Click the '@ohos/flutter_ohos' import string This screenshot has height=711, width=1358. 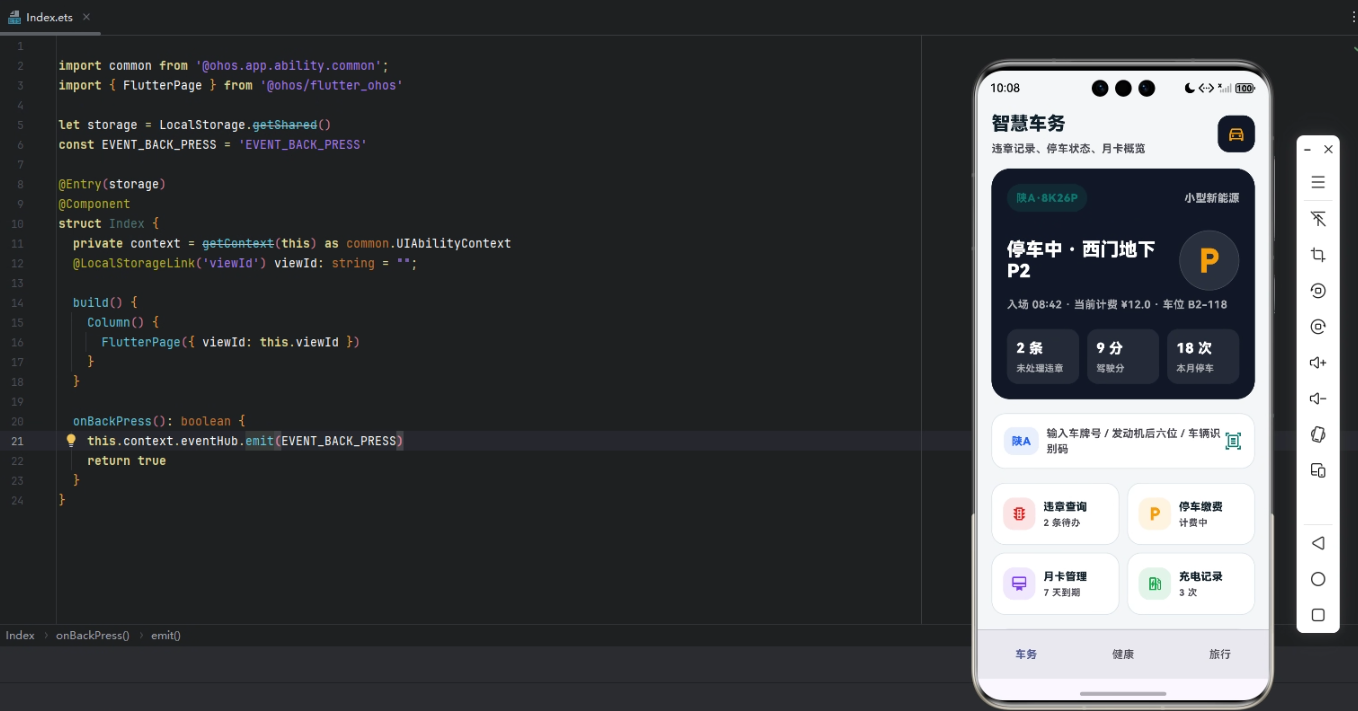(x=331, y=86)
